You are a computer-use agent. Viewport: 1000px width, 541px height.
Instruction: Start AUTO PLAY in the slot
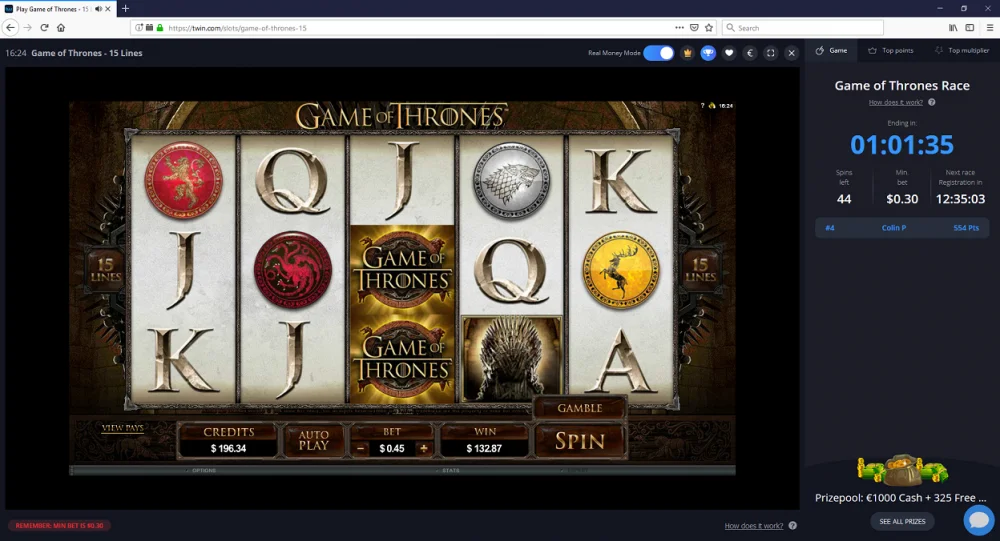pyautogui.click(x=313, y=440)
